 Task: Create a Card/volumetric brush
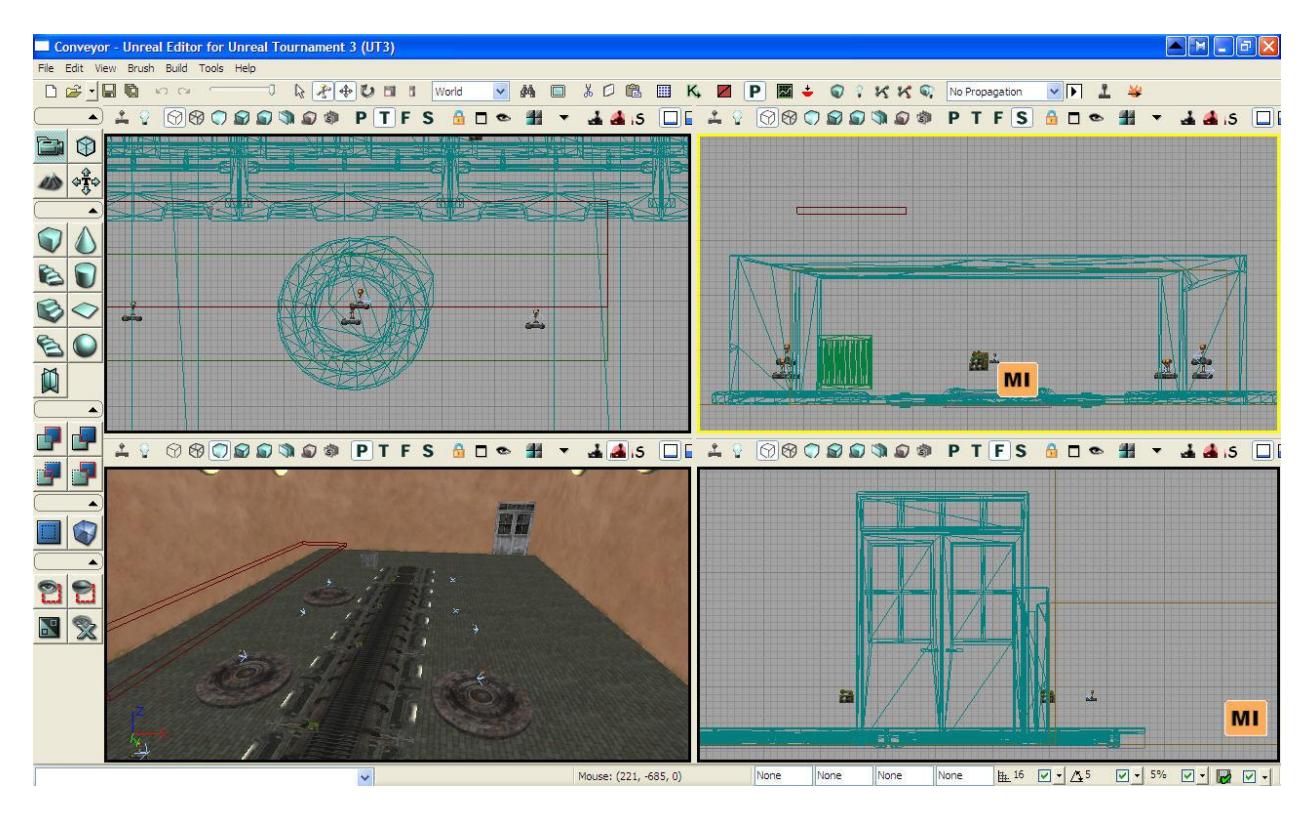point(50,380)
